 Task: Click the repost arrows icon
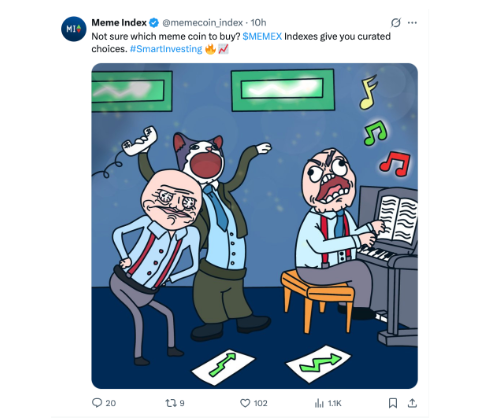coord(171,403)
